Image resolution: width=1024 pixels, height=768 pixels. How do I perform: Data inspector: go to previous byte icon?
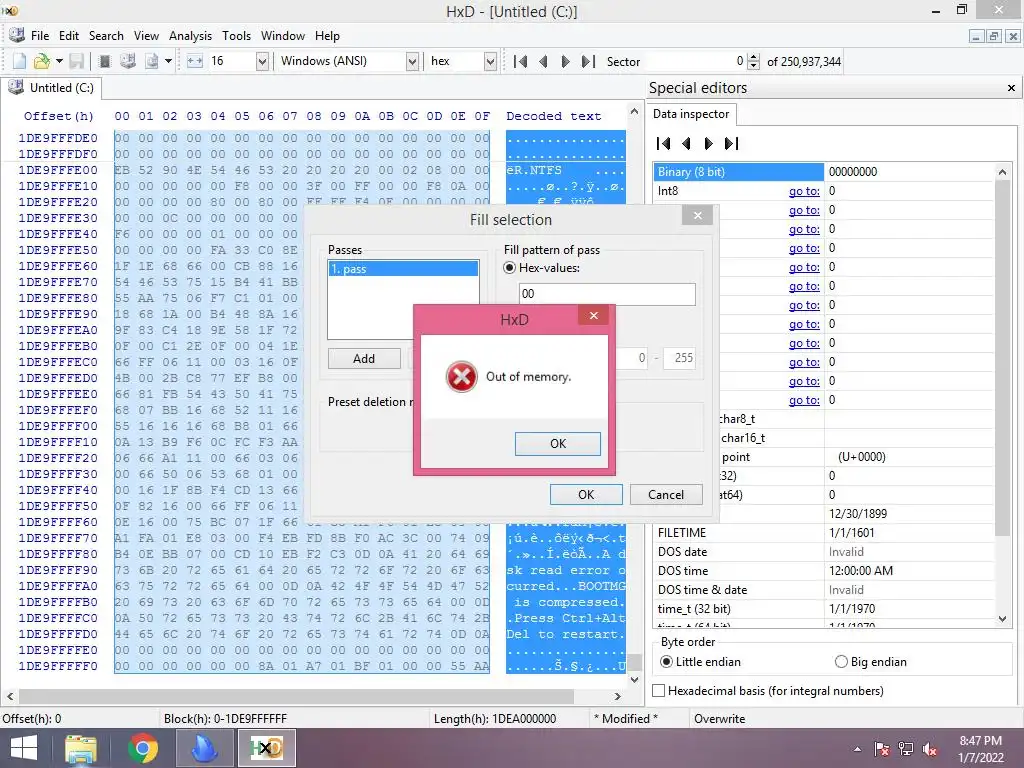point(686,144)
